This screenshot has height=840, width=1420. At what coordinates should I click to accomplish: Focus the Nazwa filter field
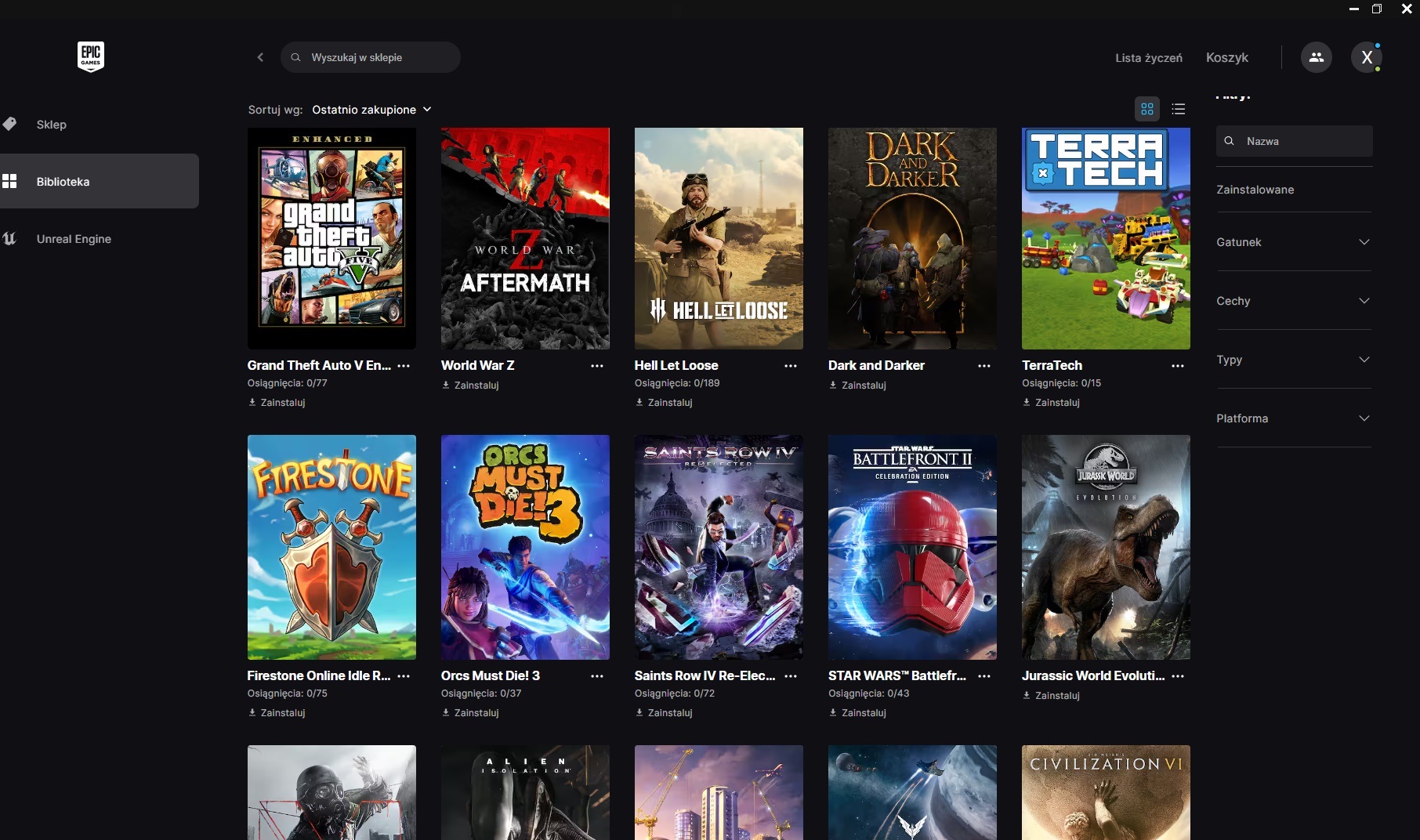pyautogui.click(x=1295, y=141)
